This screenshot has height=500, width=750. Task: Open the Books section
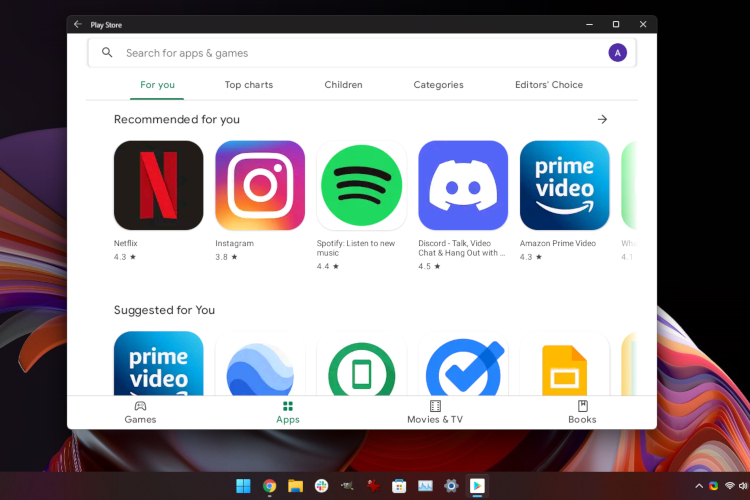point(582,412)
